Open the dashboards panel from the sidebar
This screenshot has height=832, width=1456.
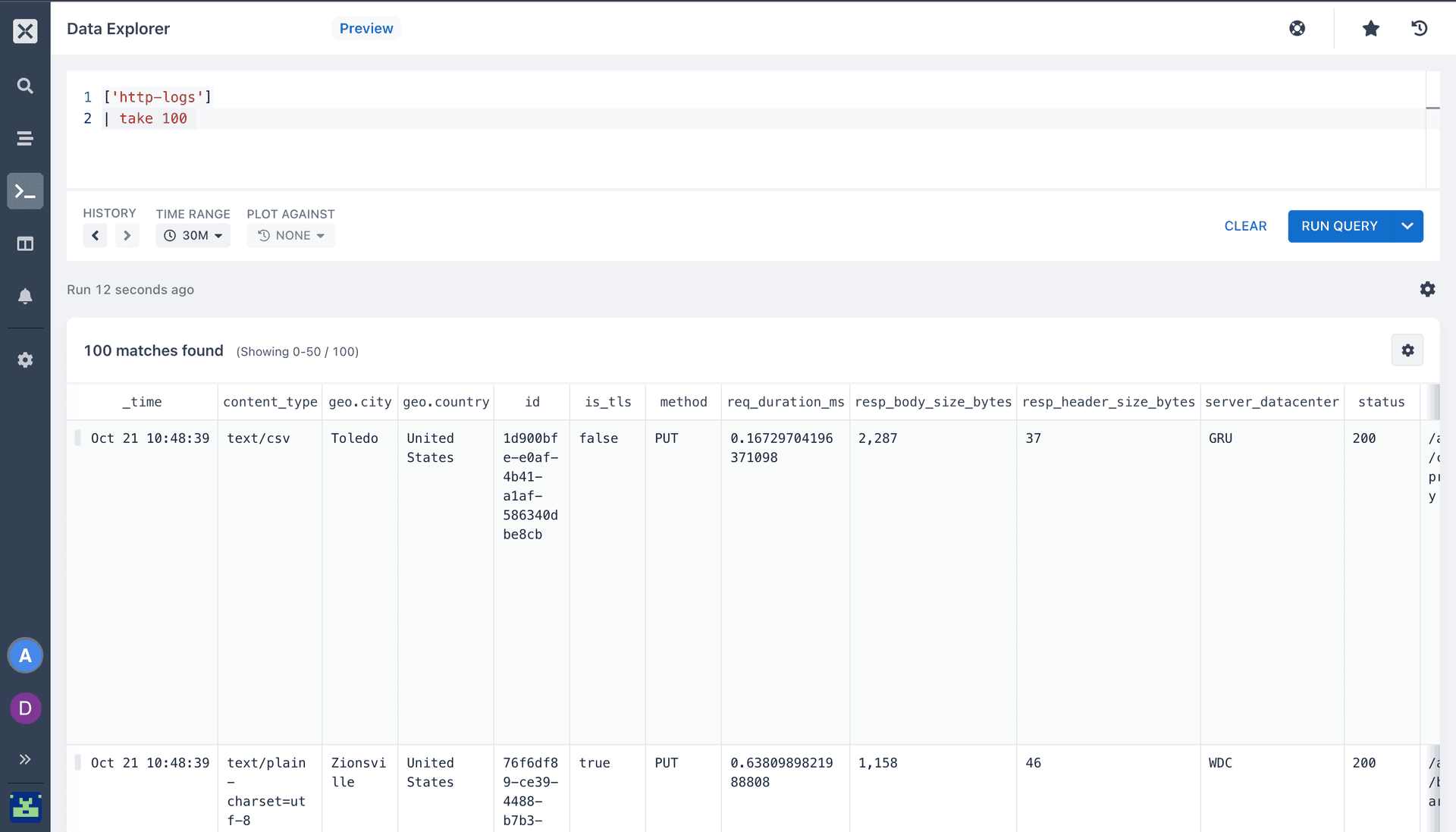pos(25,244)
